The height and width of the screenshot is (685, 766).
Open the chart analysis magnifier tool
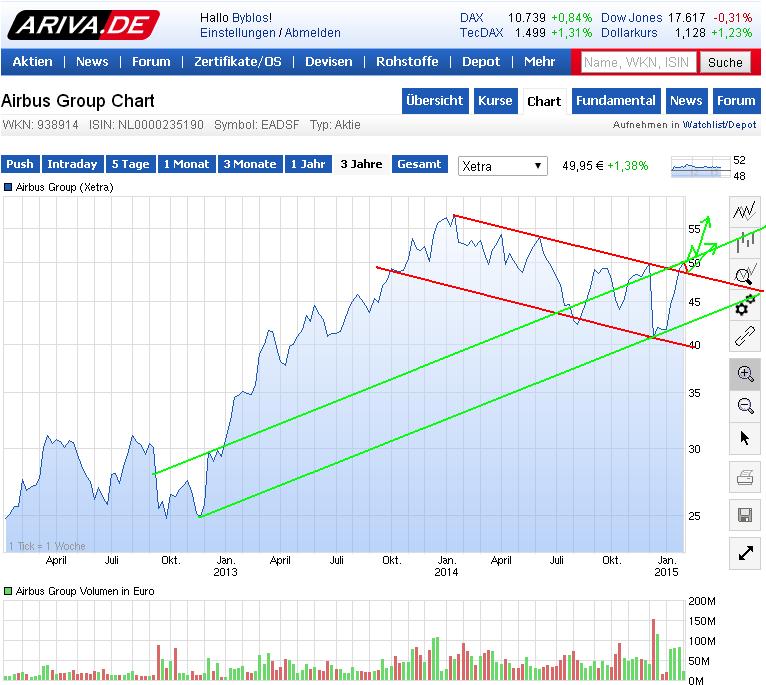click(x=745, y=274)
